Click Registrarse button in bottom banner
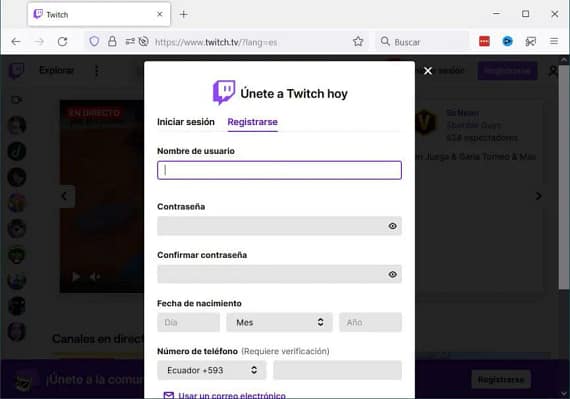570x399 pixels. 501,380
